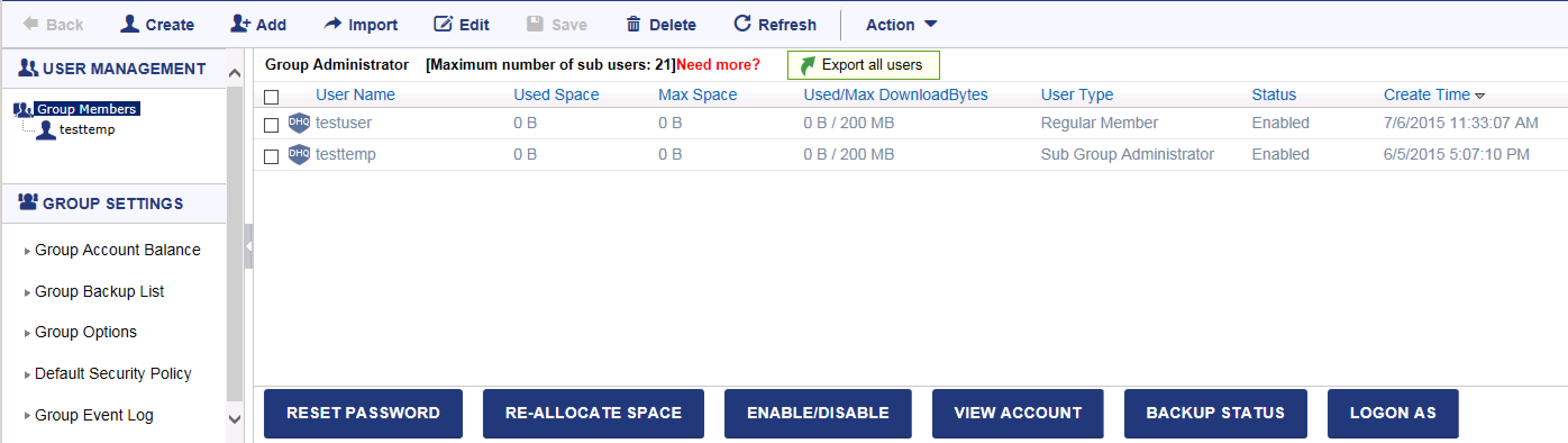Click the Edit pencil icon
This screenshot has width=1568, height=443.
[443, 24]
